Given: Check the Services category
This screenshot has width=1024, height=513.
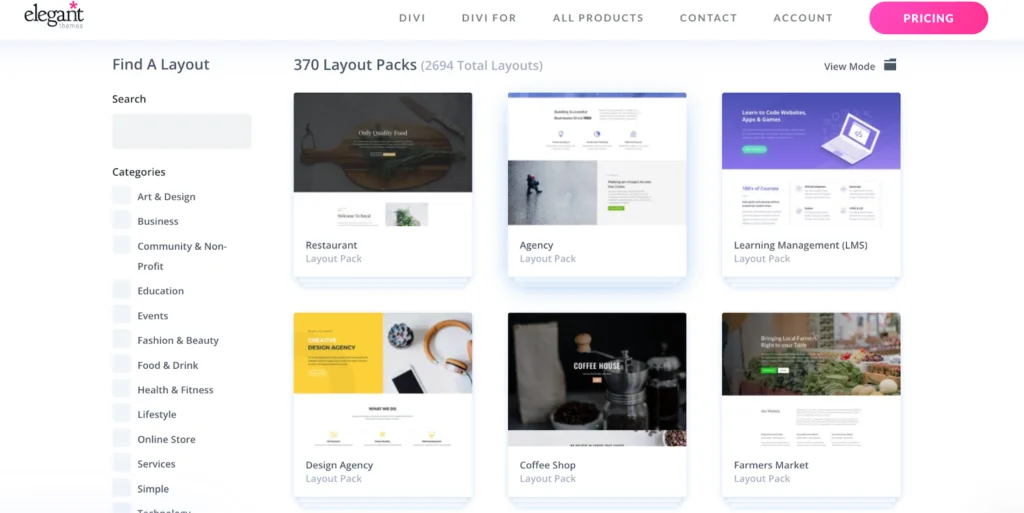Looking at the screenshot, I should (x=121, y=463).
